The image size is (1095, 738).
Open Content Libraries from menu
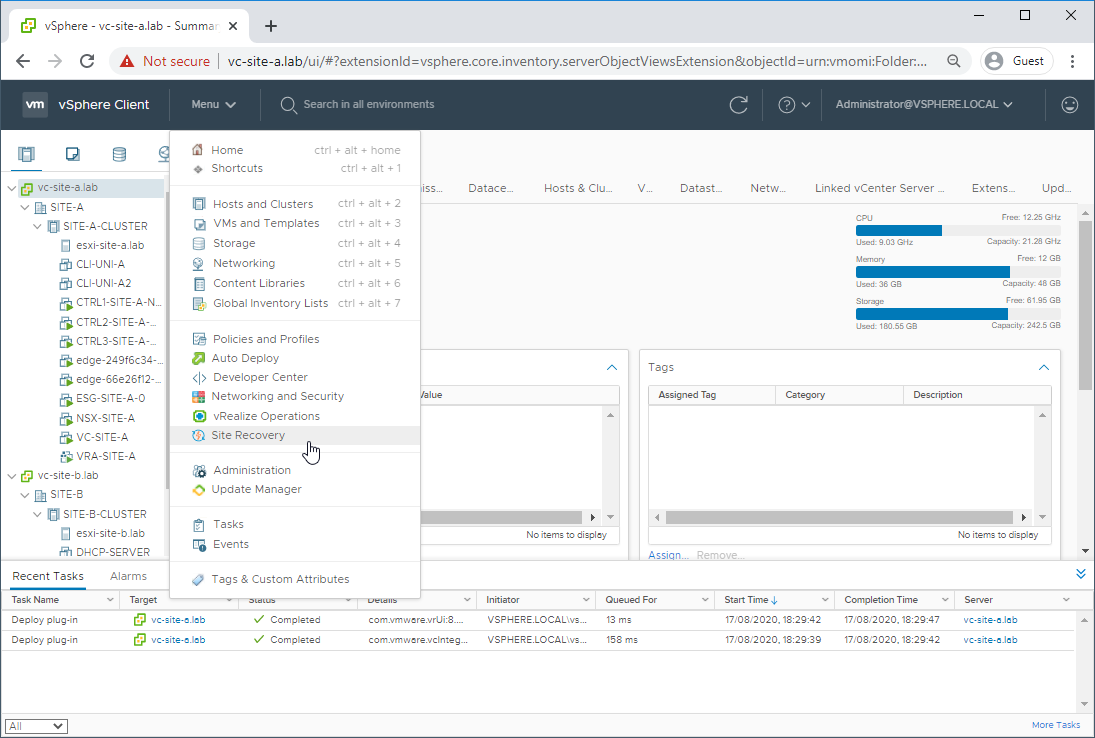(x=295, y=283)
